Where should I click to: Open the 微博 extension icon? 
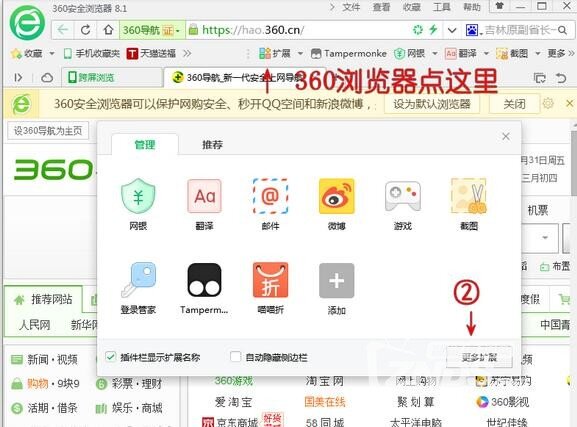(336, 196)
